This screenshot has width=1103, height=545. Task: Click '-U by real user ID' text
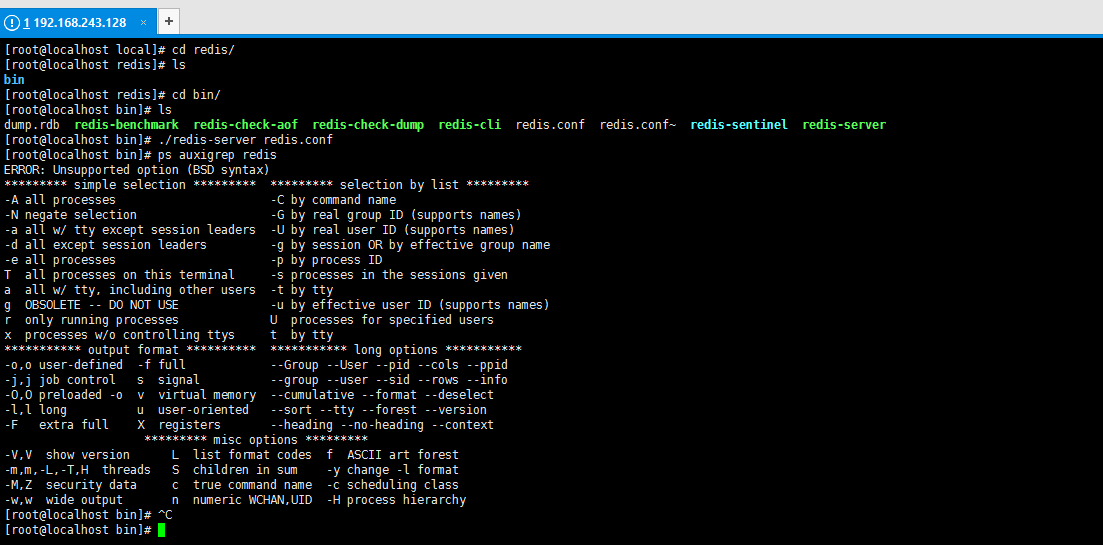point(393,229)
